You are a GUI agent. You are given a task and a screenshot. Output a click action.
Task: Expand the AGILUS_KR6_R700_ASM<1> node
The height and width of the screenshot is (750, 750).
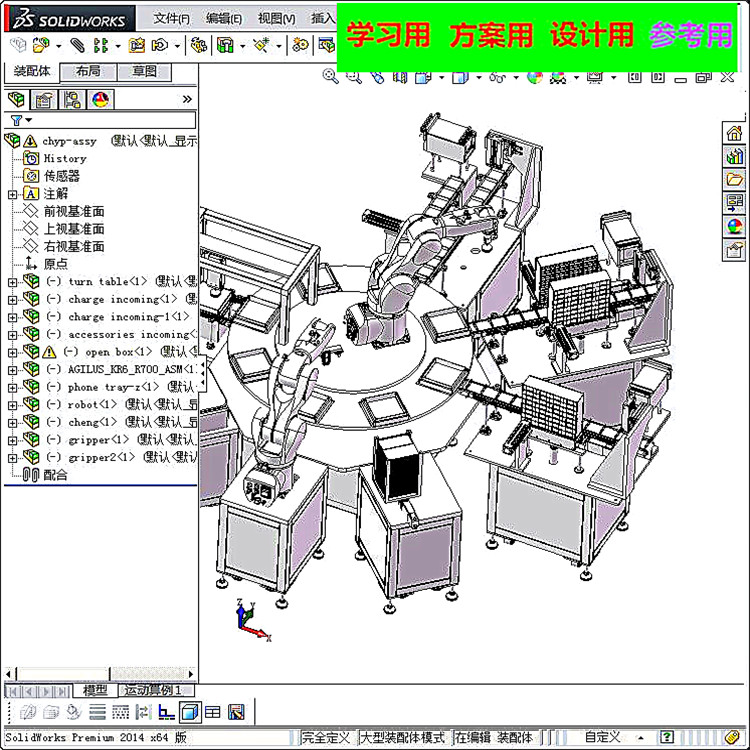(x=12, y=370)
